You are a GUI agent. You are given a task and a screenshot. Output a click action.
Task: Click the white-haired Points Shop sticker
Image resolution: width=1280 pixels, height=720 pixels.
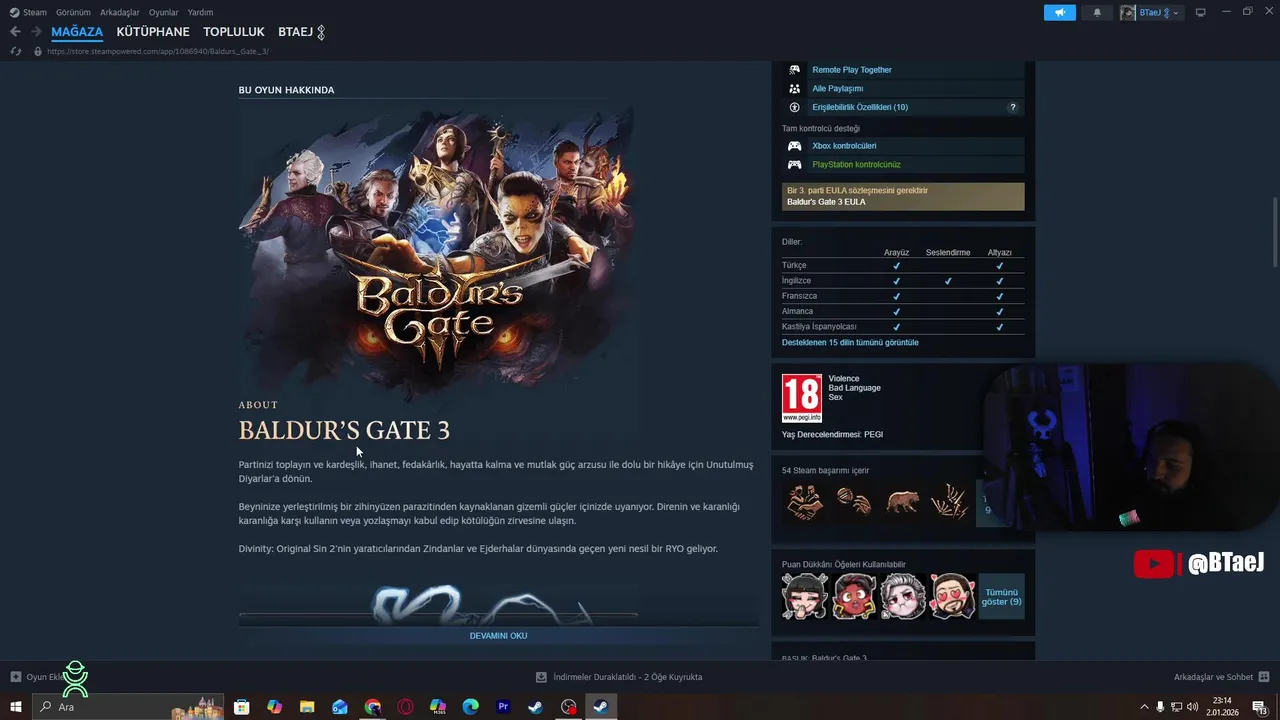point(902,596)
